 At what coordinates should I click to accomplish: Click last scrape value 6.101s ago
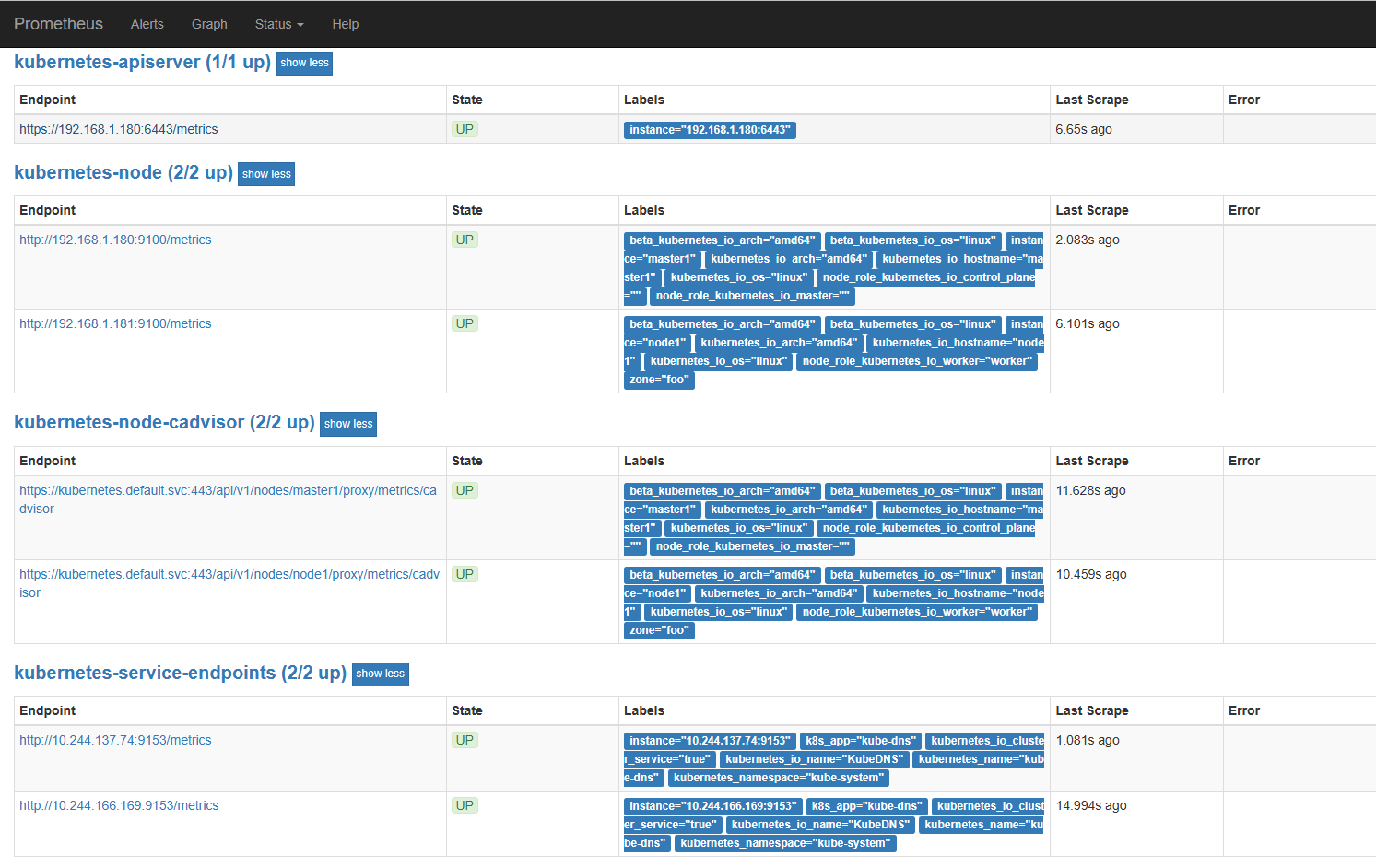1088,323
